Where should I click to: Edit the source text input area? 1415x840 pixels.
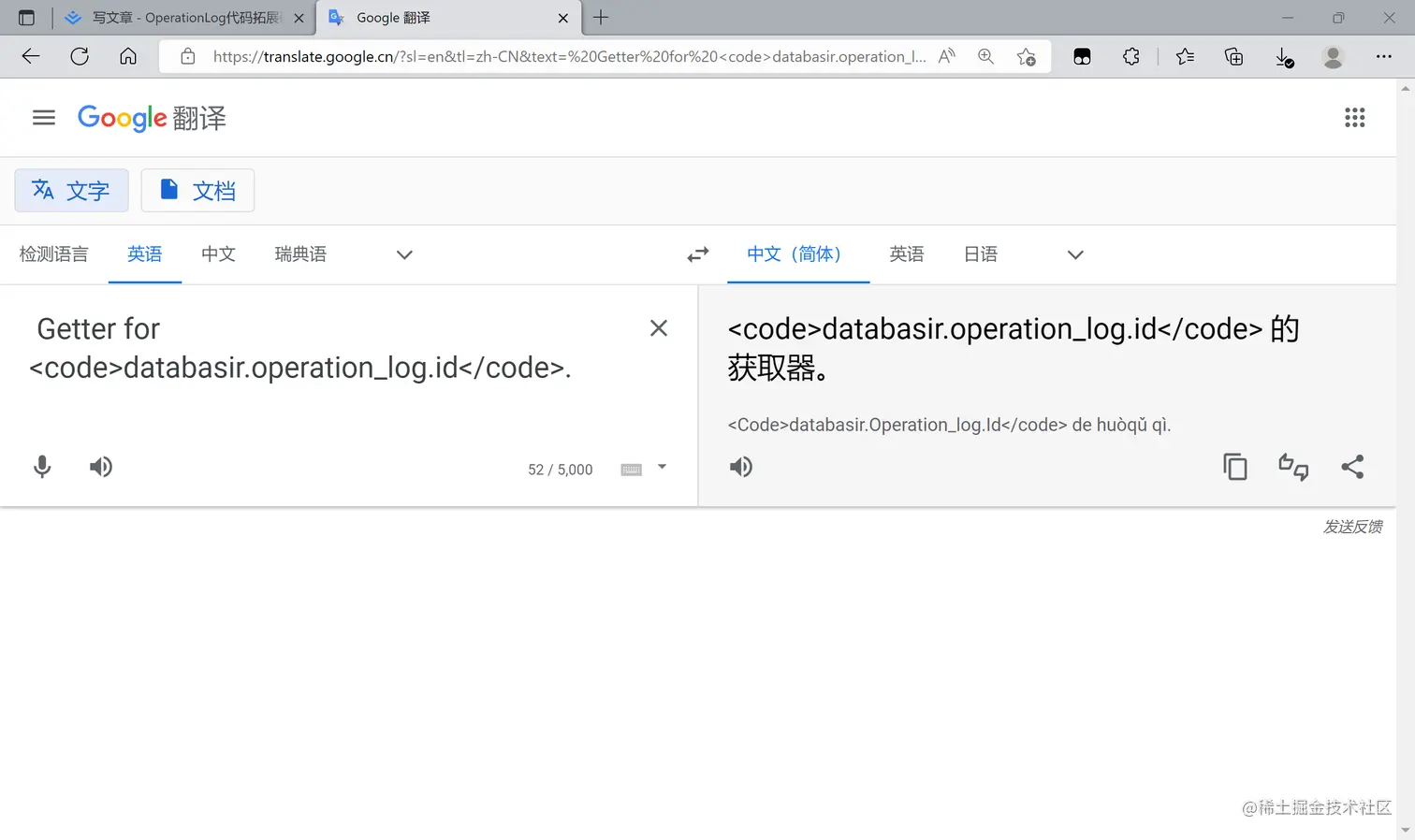pyautogui.click(x=328, y=348)
